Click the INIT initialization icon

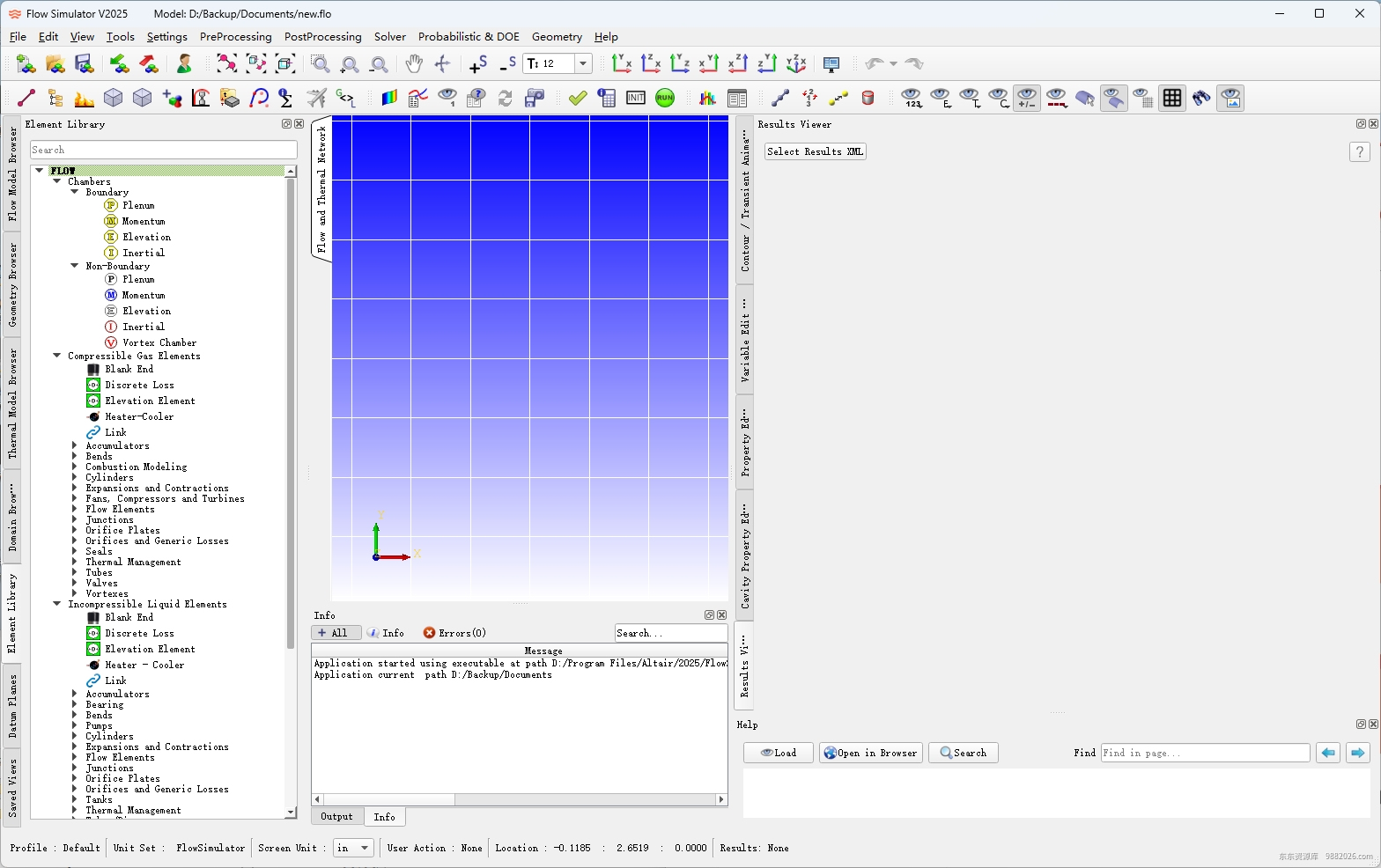point(636,98)
